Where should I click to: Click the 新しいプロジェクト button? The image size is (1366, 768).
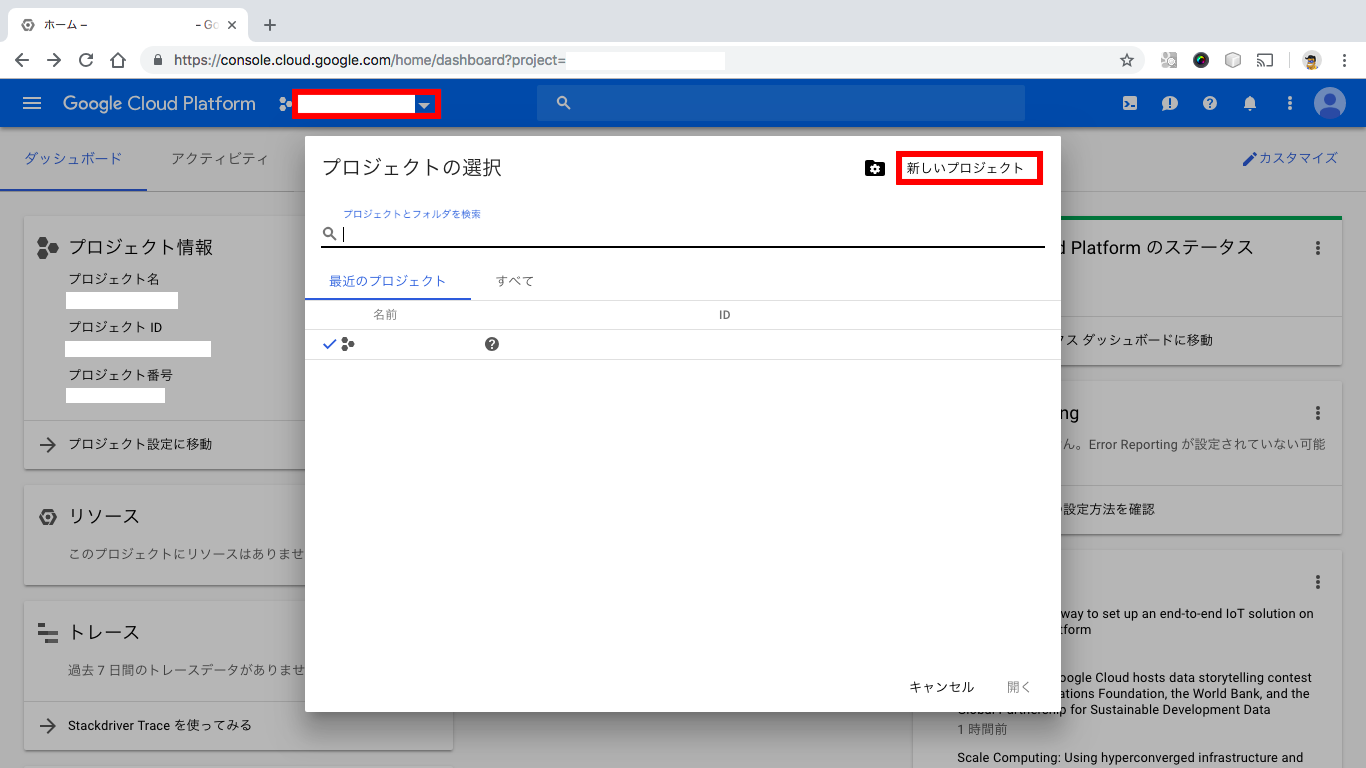(x=968, y=167)
